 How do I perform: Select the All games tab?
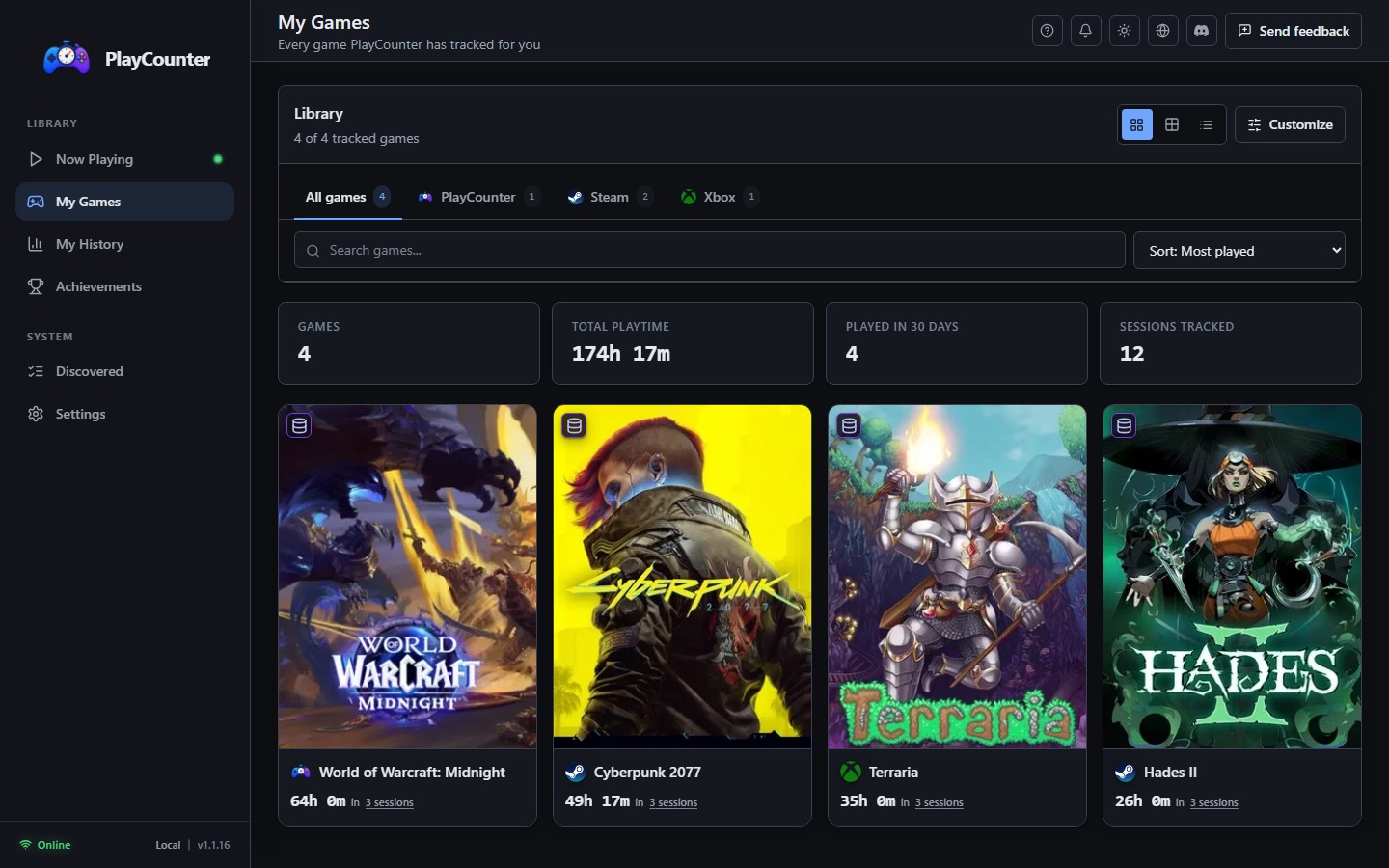point(347,197)
